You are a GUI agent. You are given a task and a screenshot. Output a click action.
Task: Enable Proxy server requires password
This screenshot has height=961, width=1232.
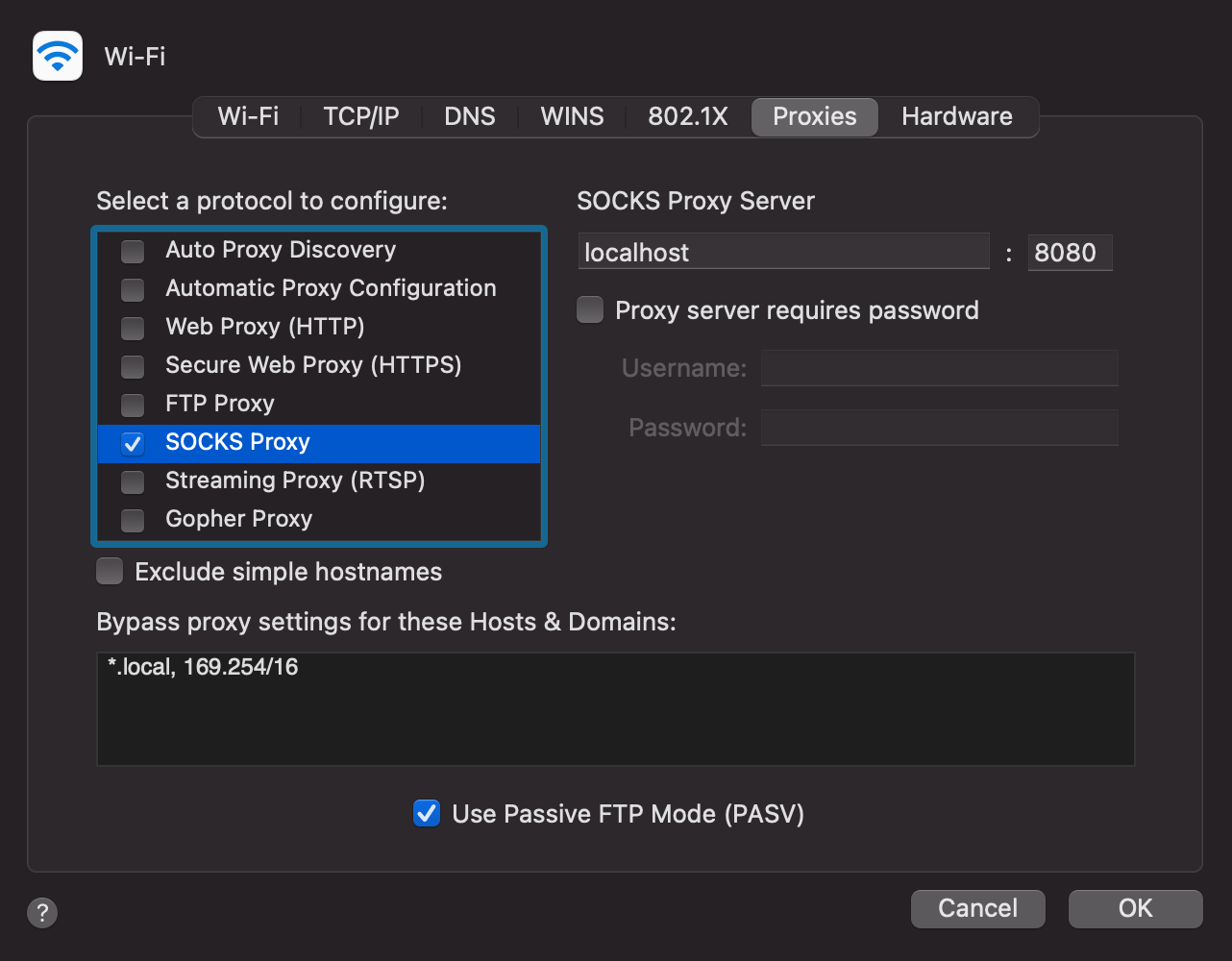(590, 309)
